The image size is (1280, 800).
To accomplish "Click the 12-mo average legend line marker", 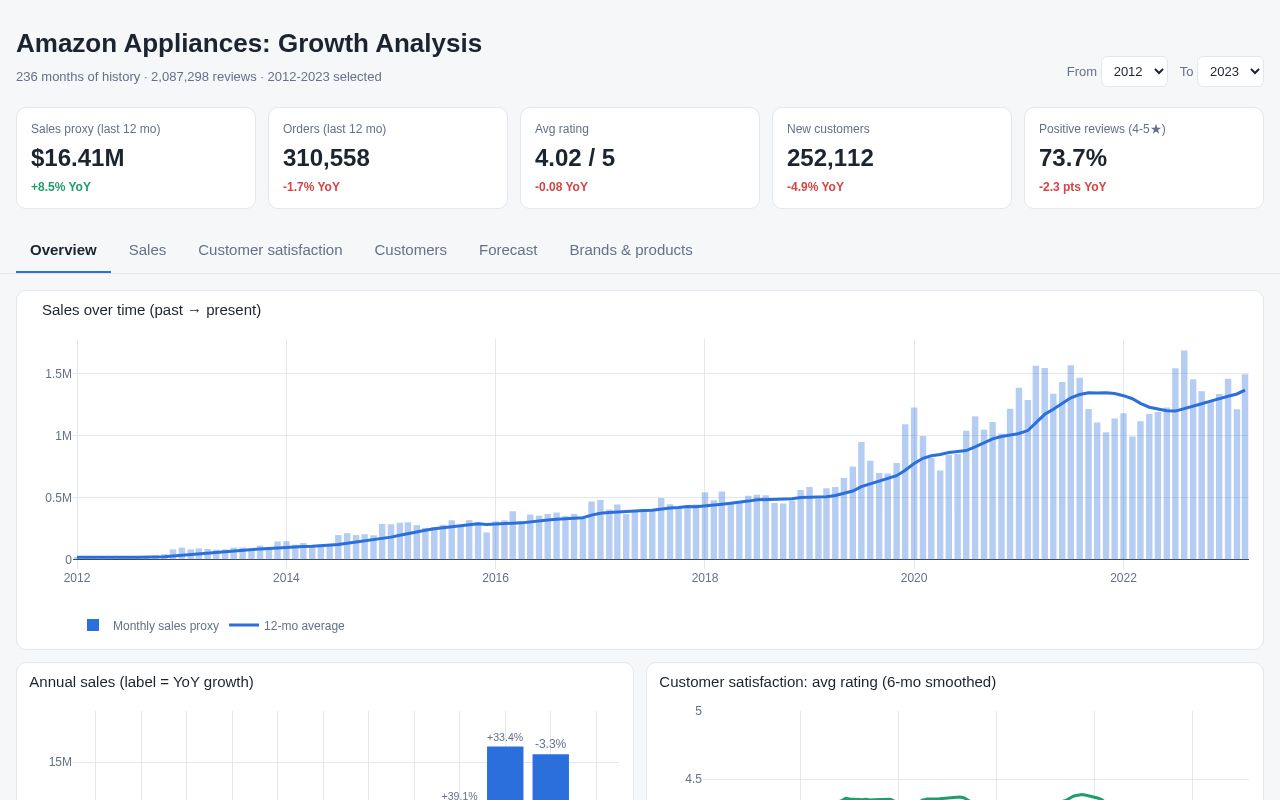I will (244, 625).
